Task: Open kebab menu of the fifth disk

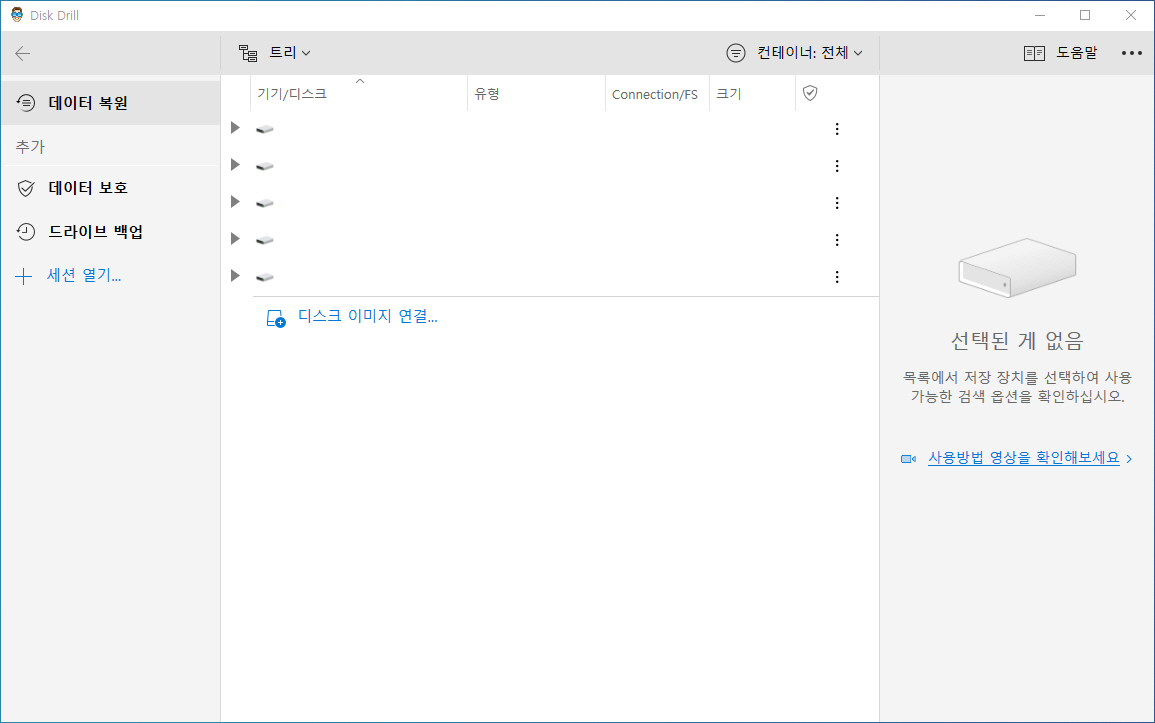Action: [x=837, y=277]
